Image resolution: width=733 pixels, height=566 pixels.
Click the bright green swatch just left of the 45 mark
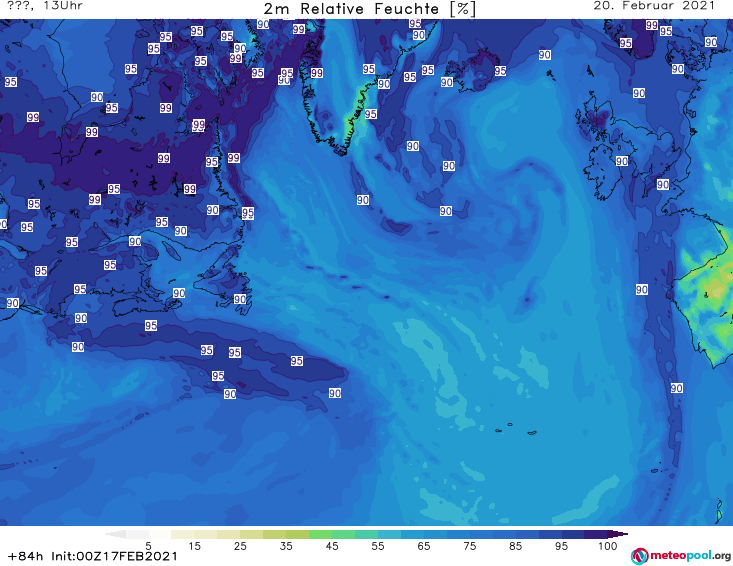320,534
